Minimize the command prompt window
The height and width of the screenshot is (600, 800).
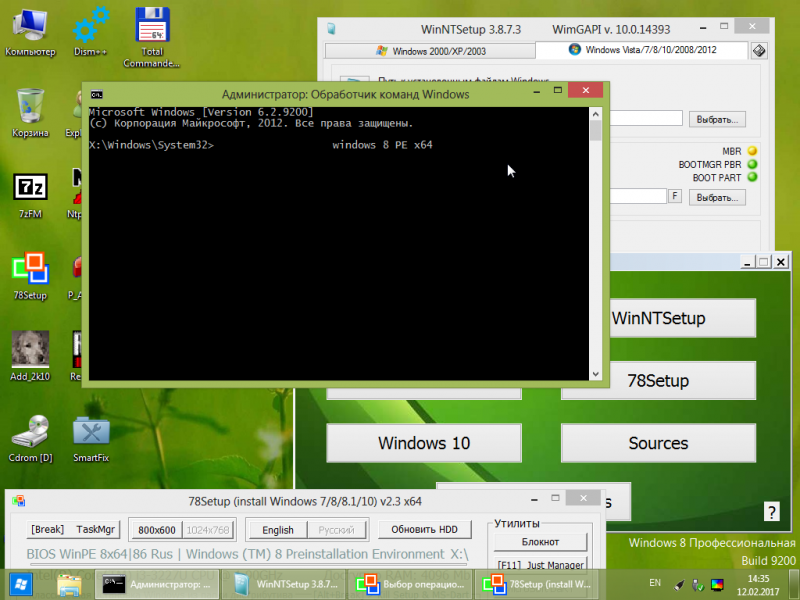[x=536, y=91]
